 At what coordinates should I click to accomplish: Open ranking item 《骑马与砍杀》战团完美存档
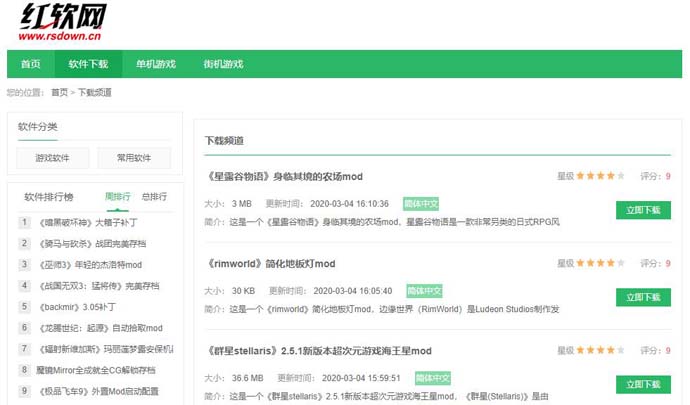(92, 243)
